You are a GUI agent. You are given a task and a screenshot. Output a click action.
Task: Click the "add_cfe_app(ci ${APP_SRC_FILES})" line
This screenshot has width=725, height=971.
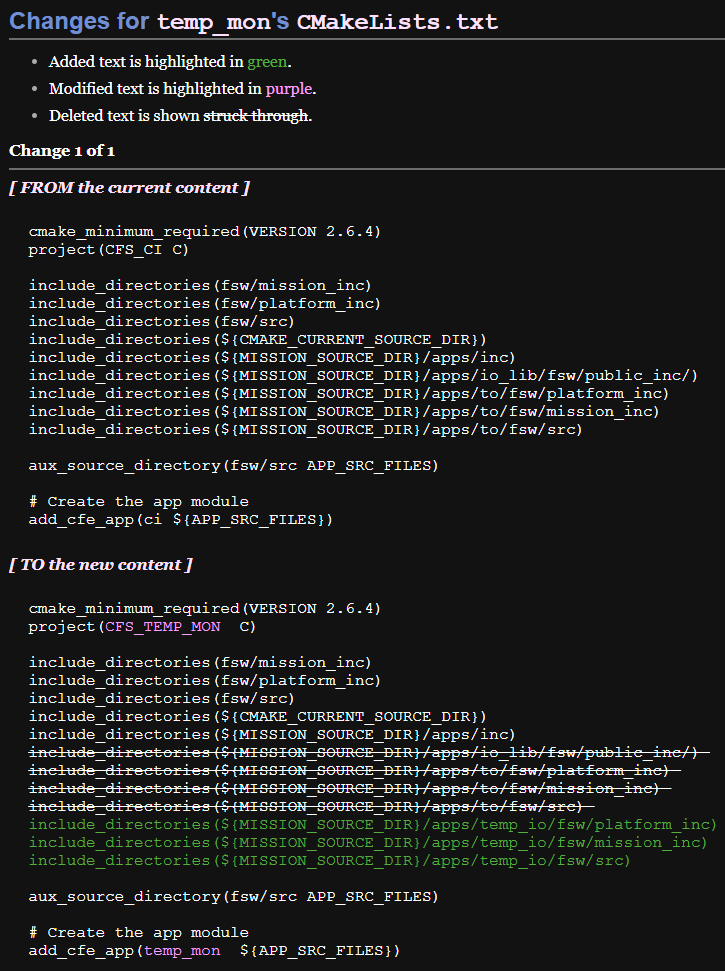[x=180, y=520]
